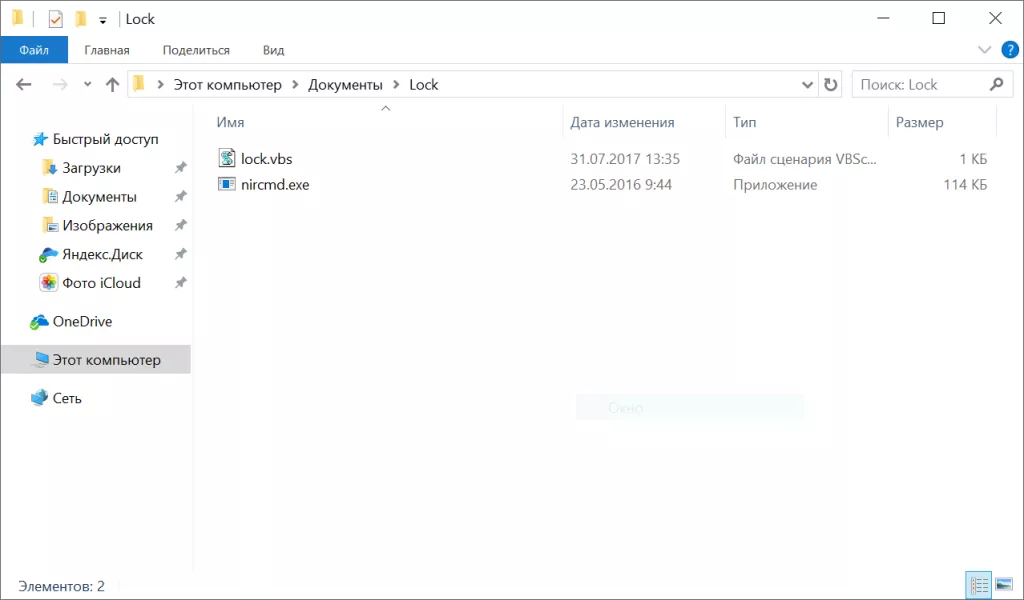Switch to large thumbnails view
The height and width of the screenshot is (600, 1024).
(x=1004, y=584)
